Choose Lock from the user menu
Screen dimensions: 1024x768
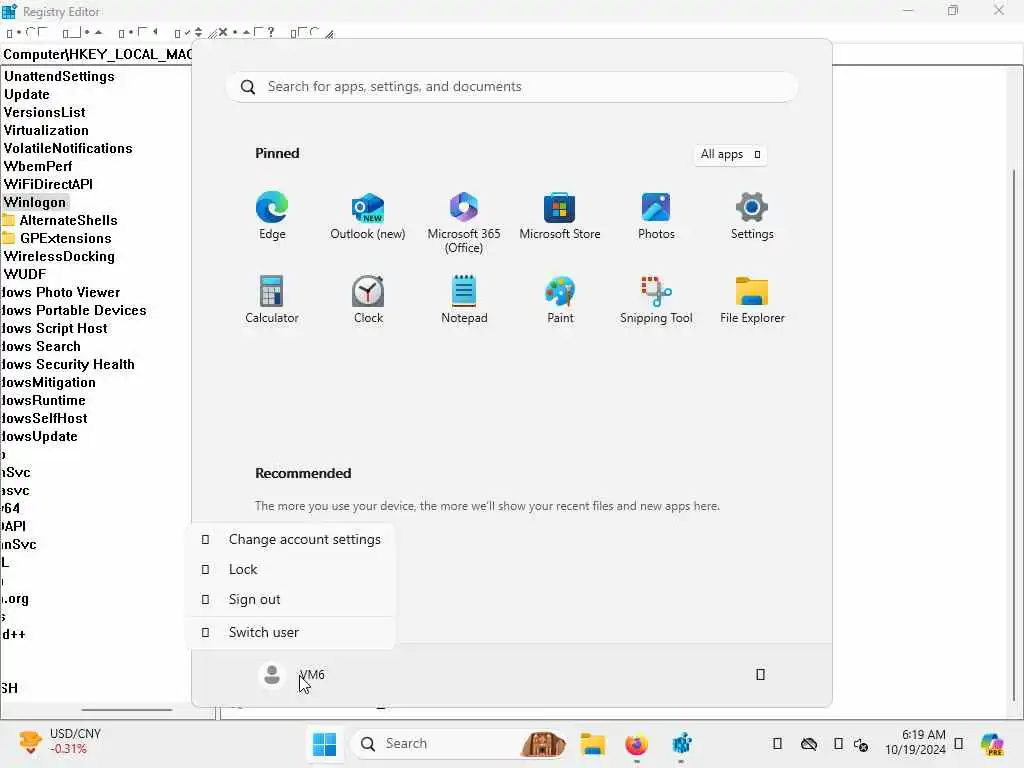pos(291,569)
